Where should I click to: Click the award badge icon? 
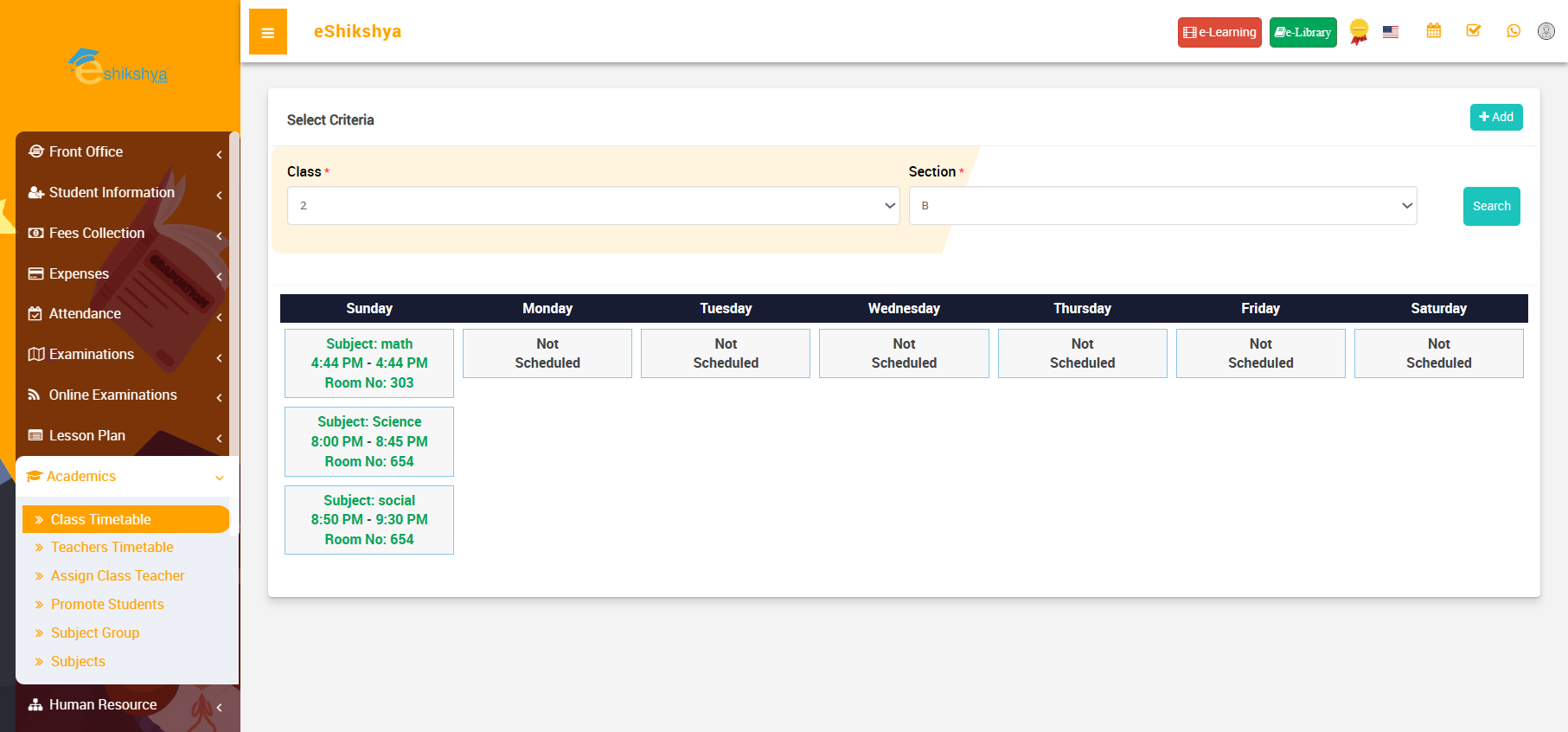tap(1359, 32)
